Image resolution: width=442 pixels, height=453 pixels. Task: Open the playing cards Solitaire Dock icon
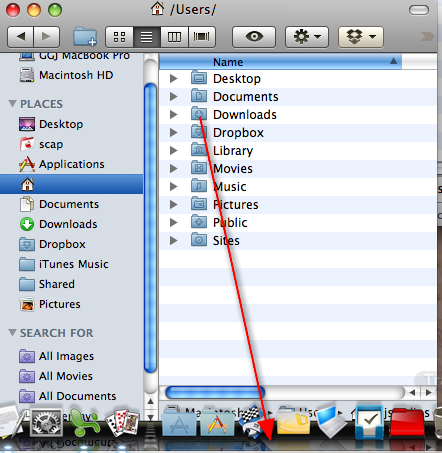123,423
